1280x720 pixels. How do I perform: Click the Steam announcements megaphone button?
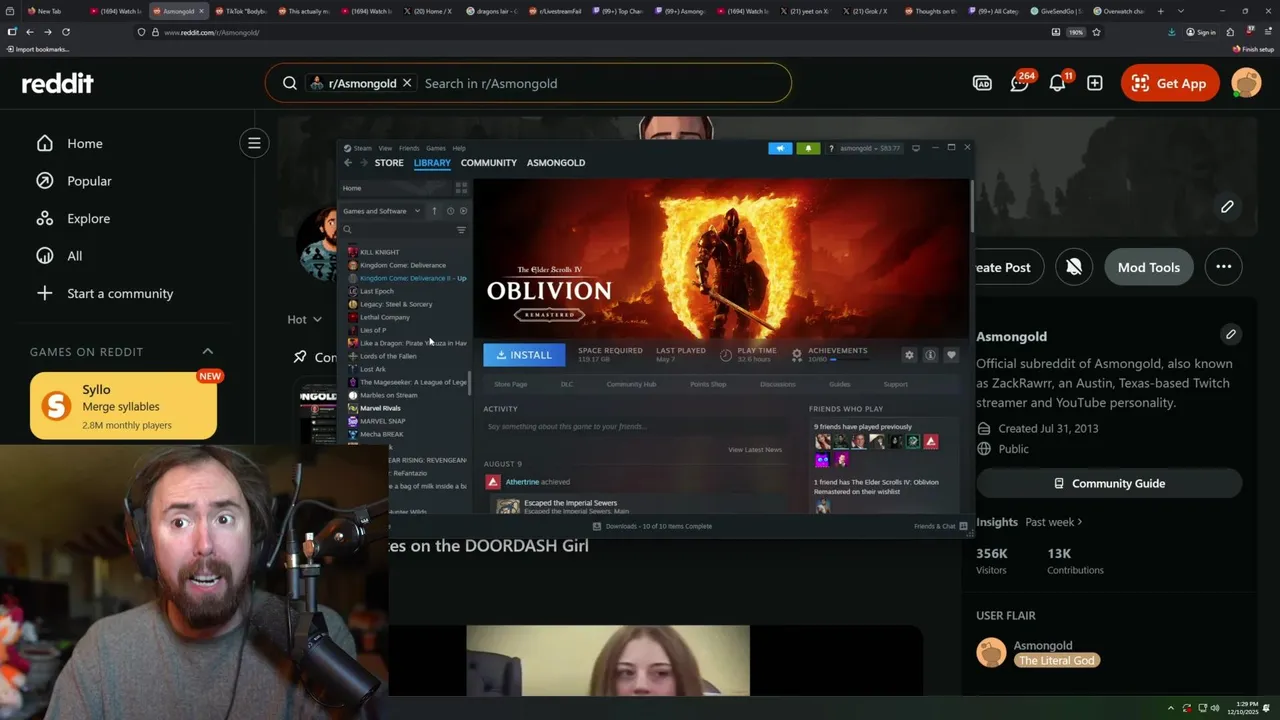tap(780, 148)
